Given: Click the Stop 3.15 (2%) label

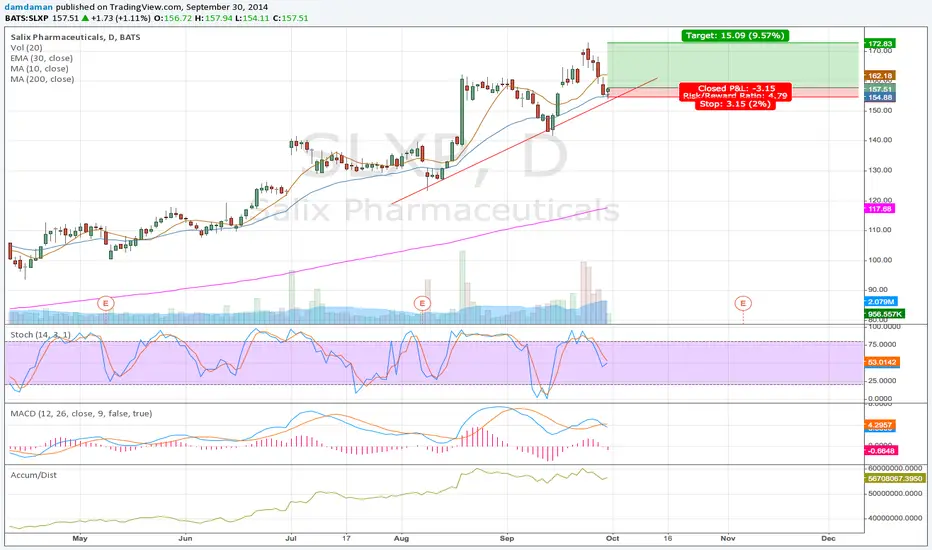Looking at the screenshot, I should pos(735,104).
